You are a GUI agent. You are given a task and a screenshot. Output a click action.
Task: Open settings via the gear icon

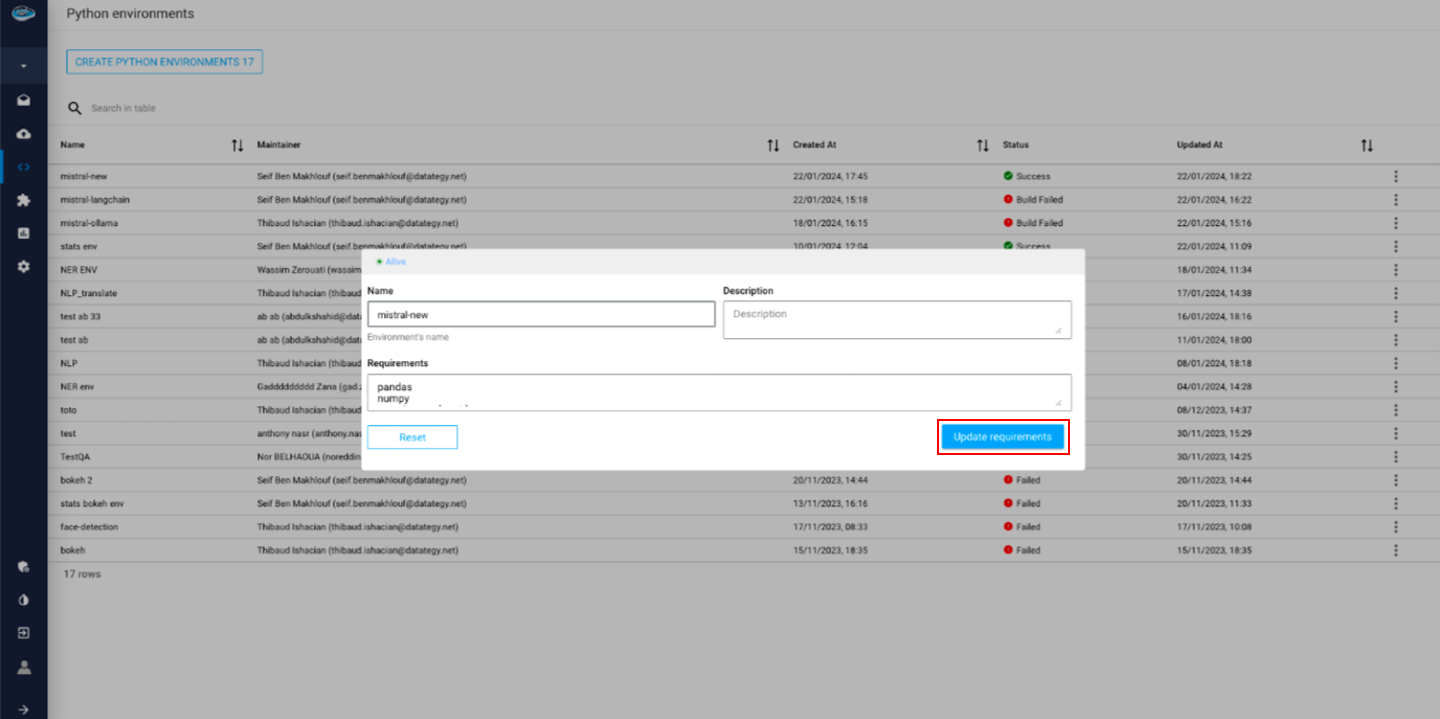[24, 267]
